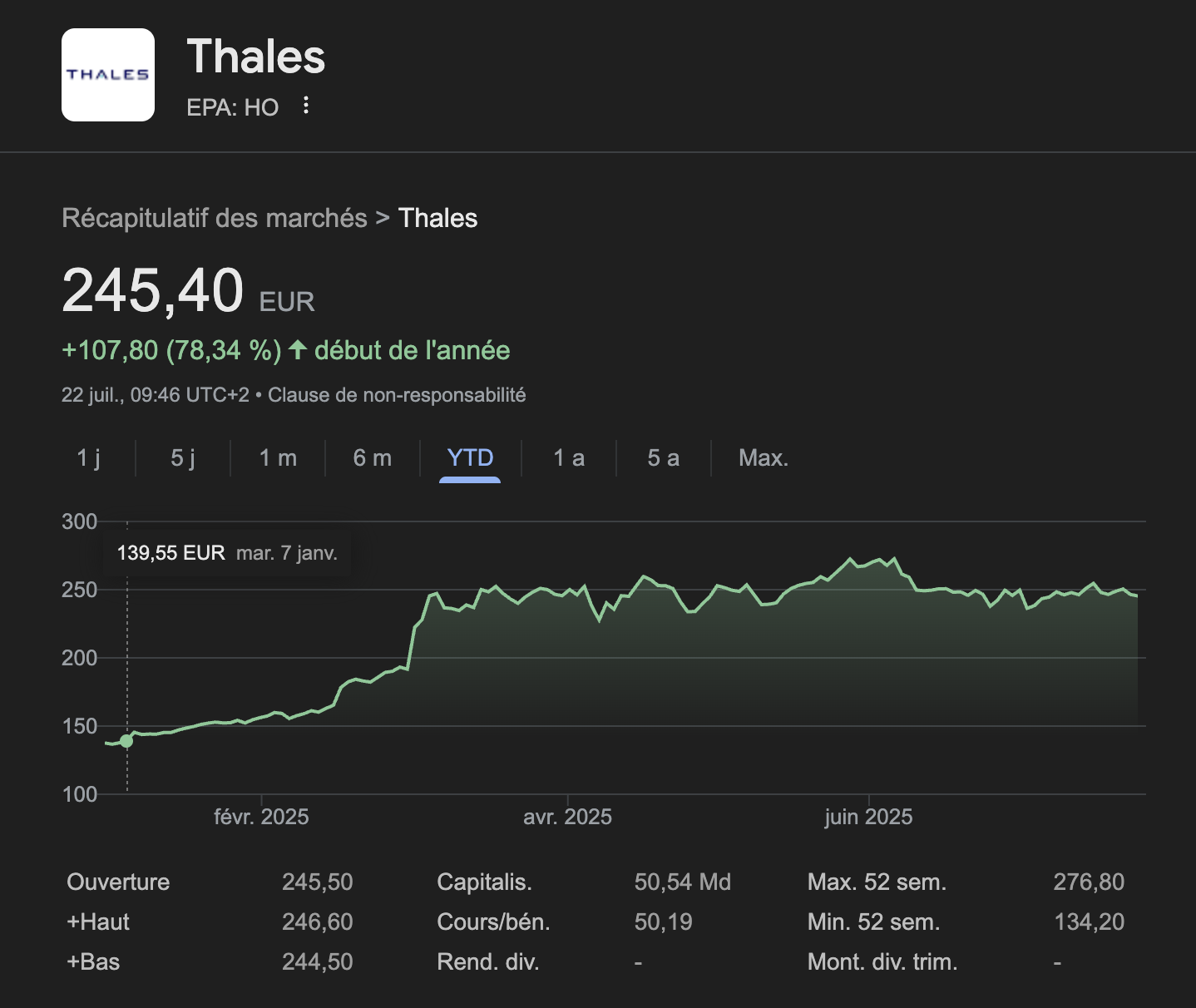Click the Max. 52 sem. value 276,80
The width and height of the screenshot is (1196, 1008).
click(1089, 882)
